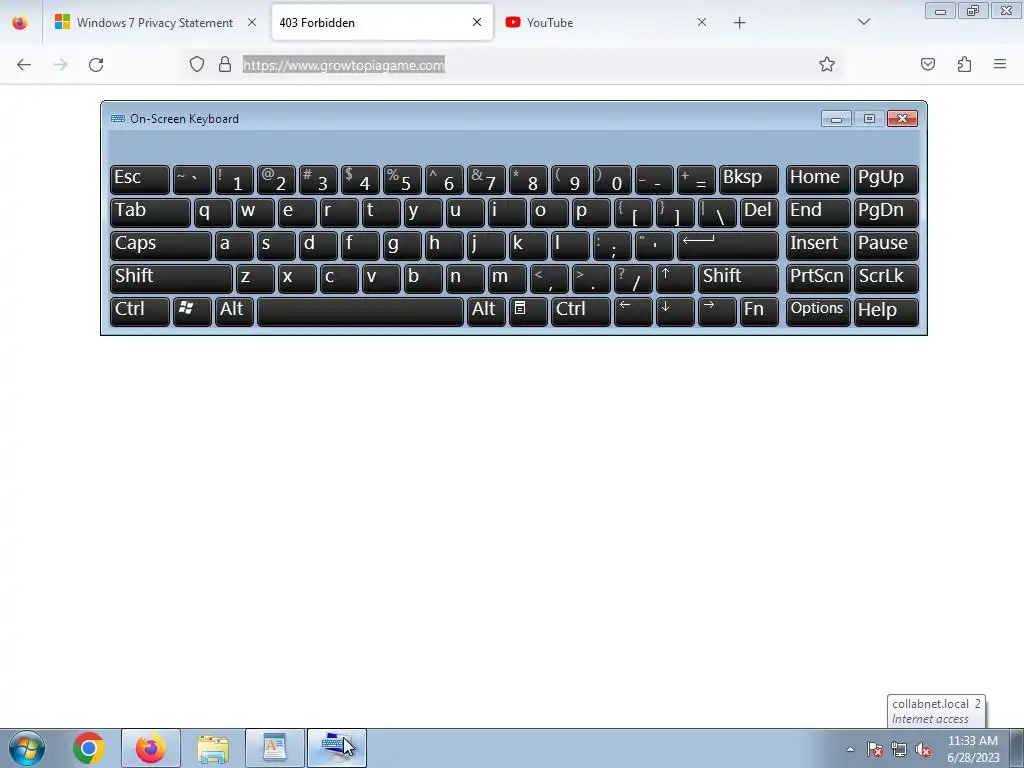Go back with the browser back arrow
Viewport: 1024px width, 768px height.
click(24, 65)
